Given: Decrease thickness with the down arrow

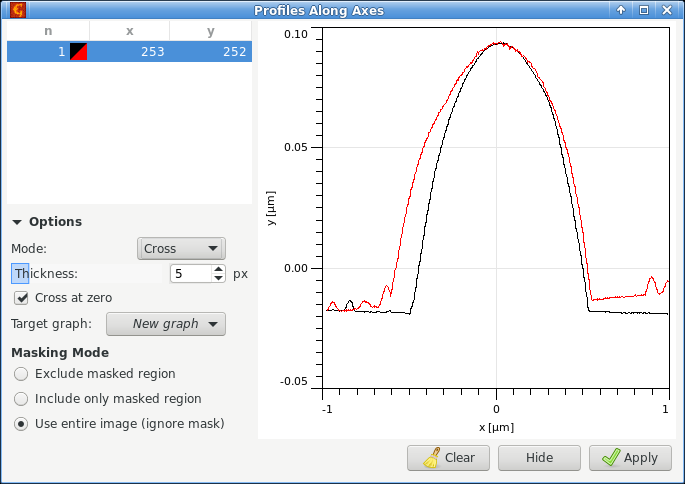Looking at the screenshot, I should [x=218, y=278].
